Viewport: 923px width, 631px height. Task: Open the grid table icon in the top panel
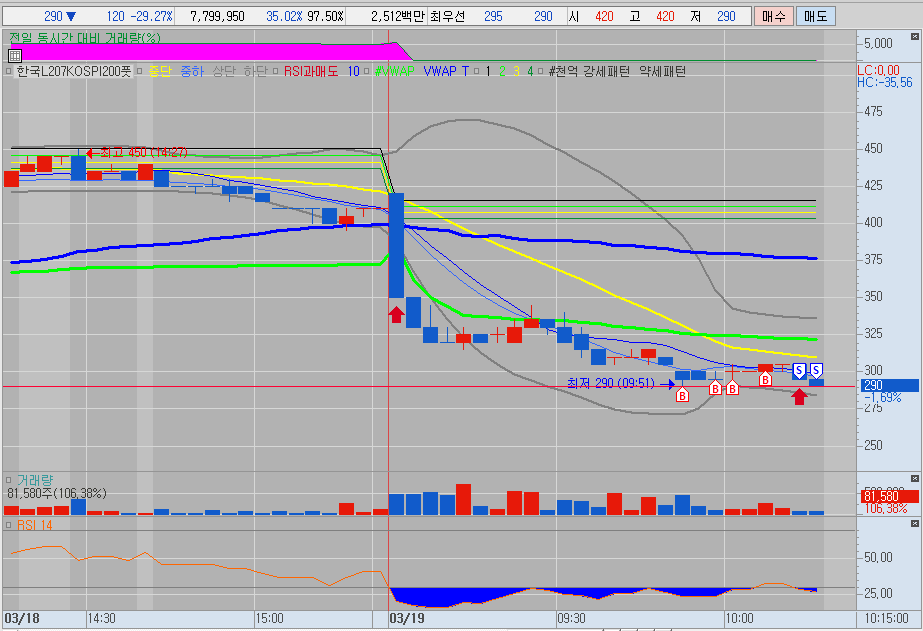tap(15, 56)
